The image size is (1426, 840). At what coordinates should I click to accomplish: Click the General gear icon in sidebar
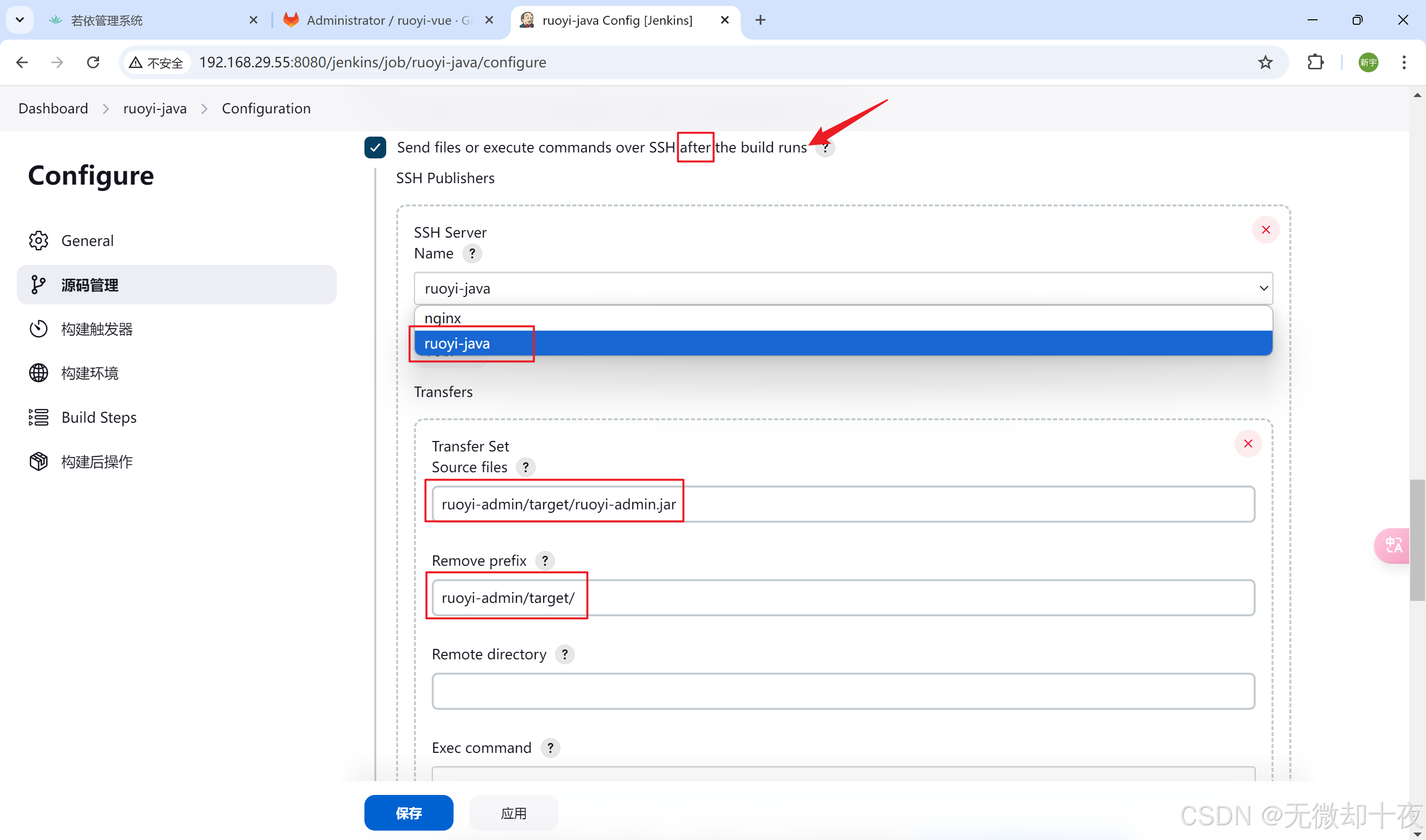[39, 241]
